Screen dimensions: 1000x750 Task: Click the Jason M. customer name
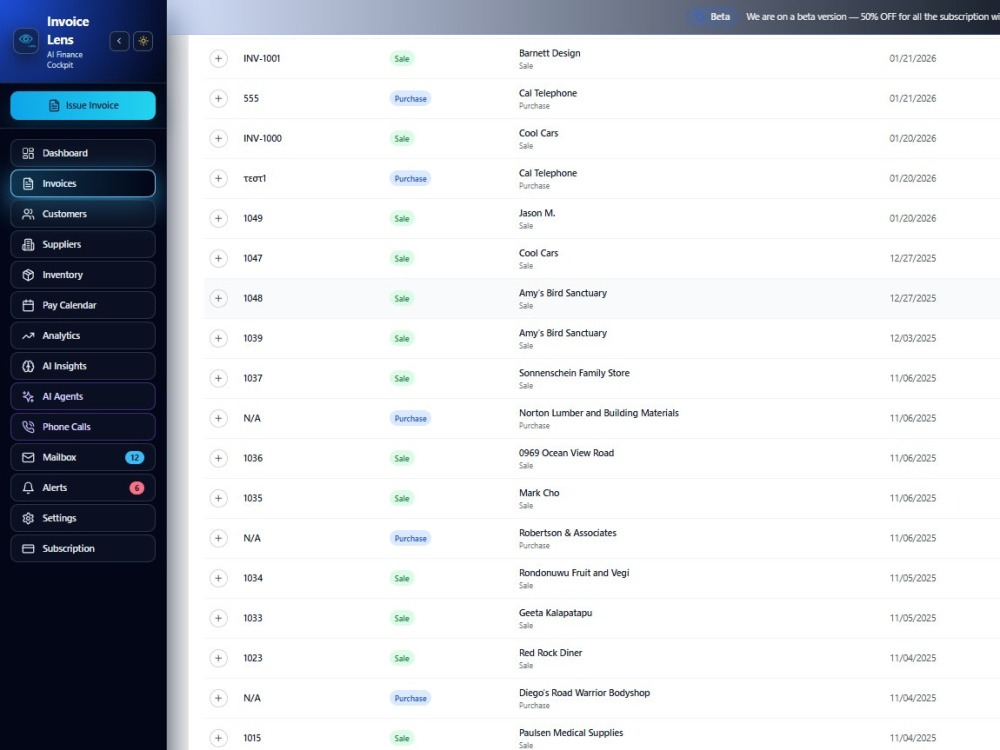click(537, 213)
